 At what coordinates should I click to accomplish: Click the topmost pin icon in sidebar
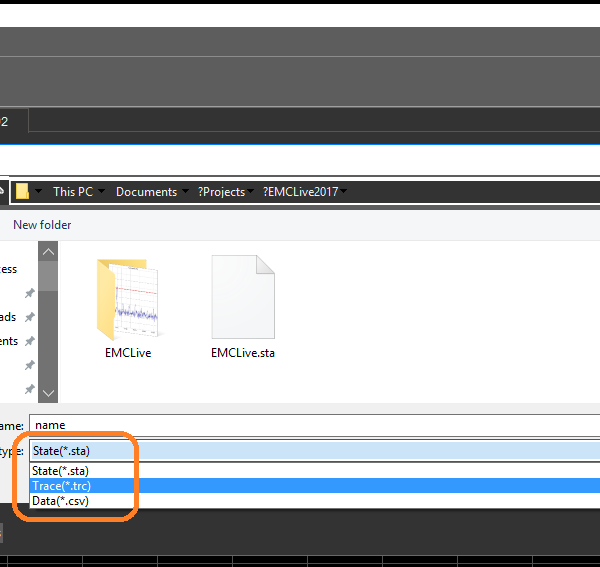tap(30, 293)
